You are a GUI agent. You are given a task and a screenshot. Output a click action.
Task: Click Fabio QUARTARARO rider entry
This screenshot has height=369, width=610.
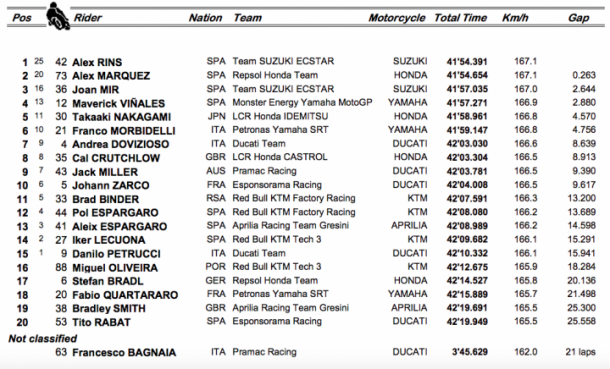click(125, 295)
